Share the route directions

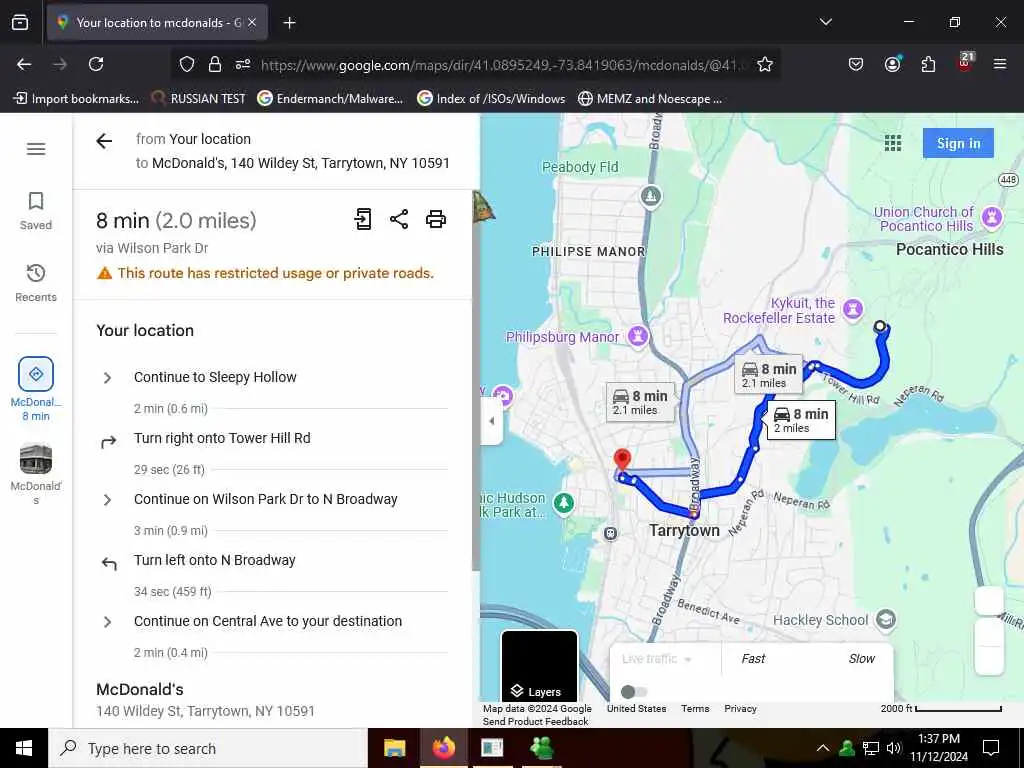point(399,219)
